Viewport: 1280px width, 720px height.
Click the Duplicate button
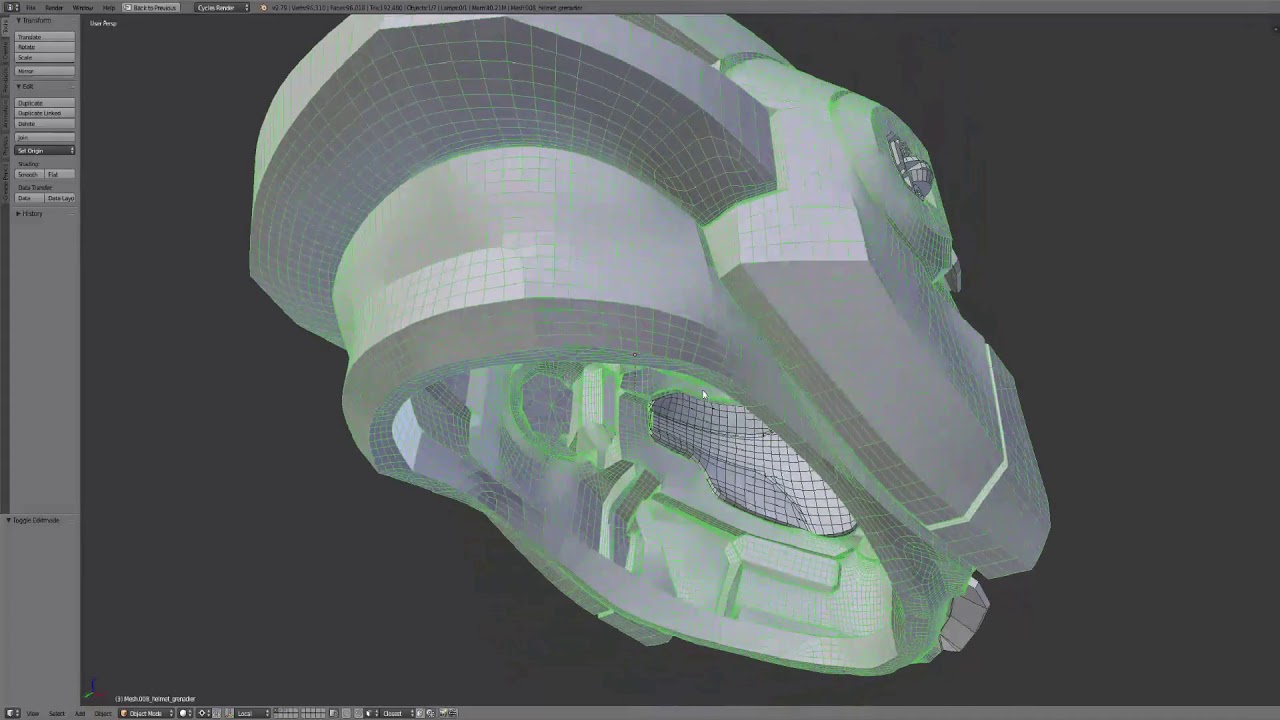click(45, 103)
